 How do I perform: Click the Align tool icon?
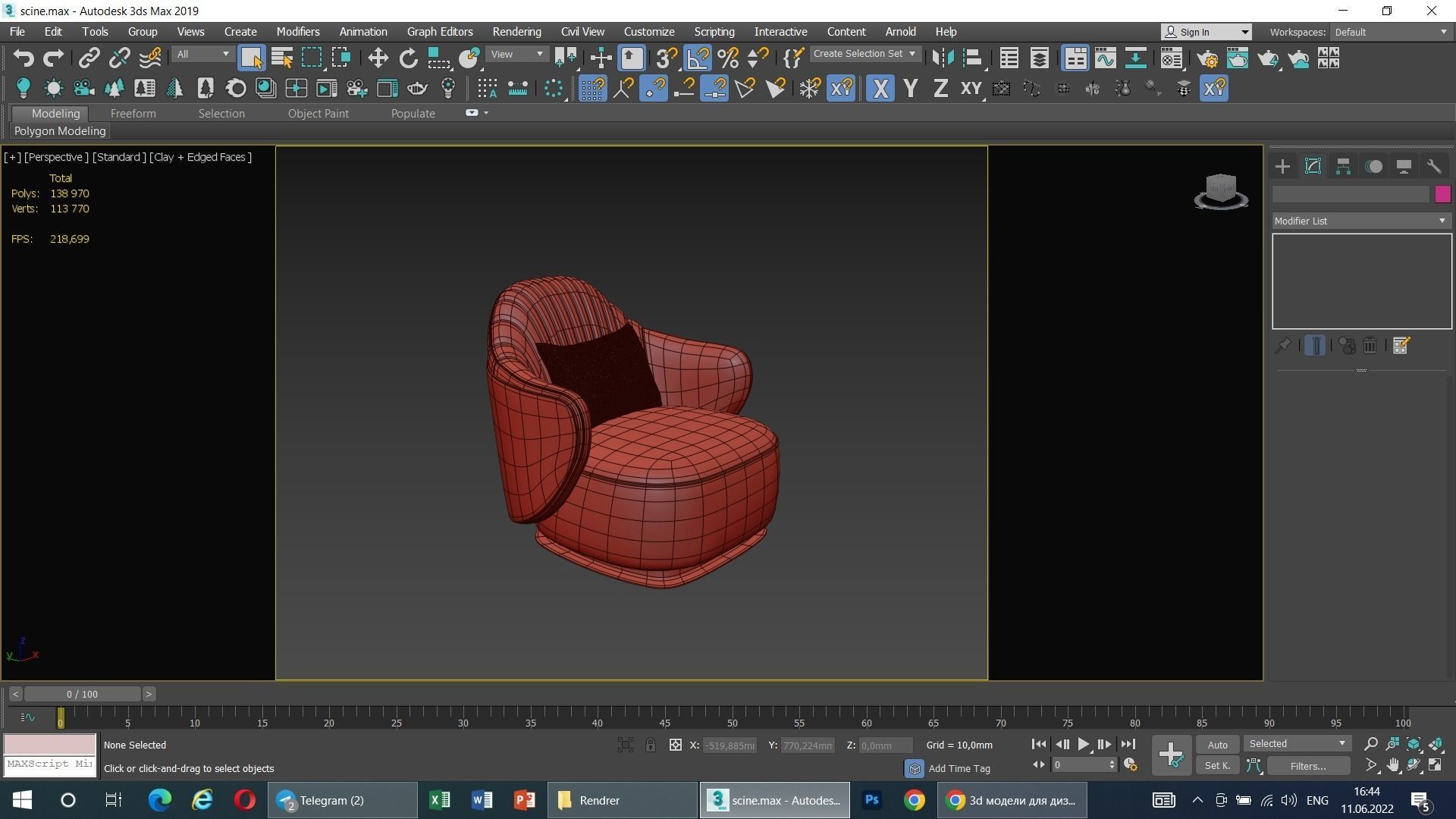pos(973,58)
